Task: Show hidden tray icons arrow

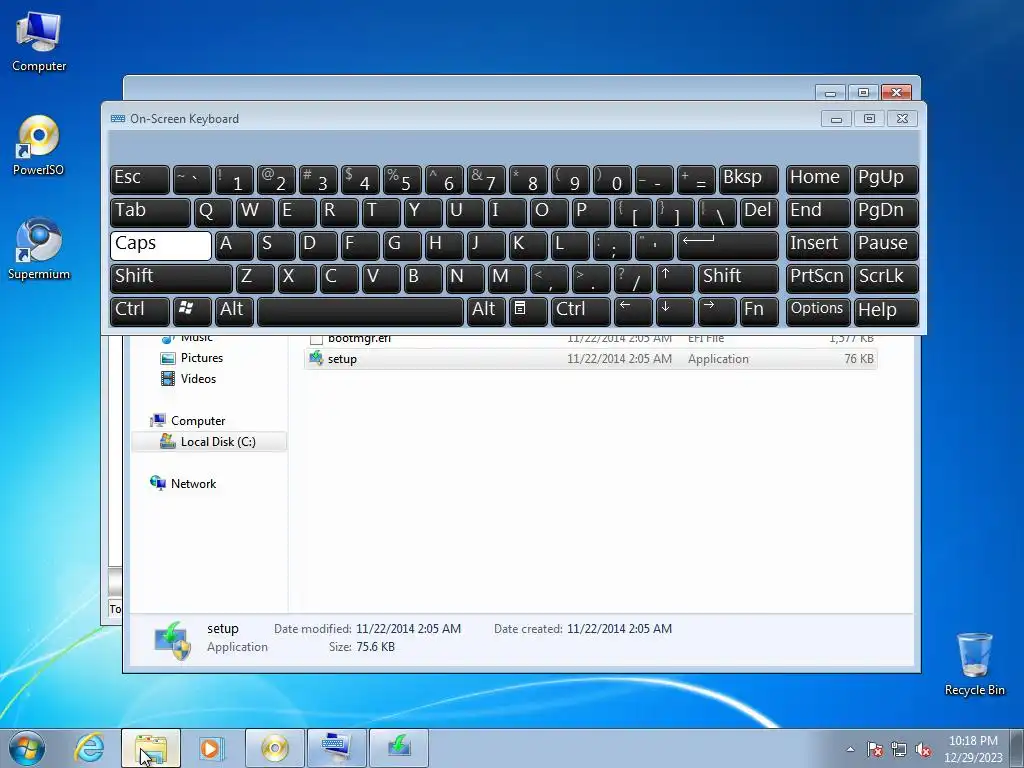Action: click(850, 749)
